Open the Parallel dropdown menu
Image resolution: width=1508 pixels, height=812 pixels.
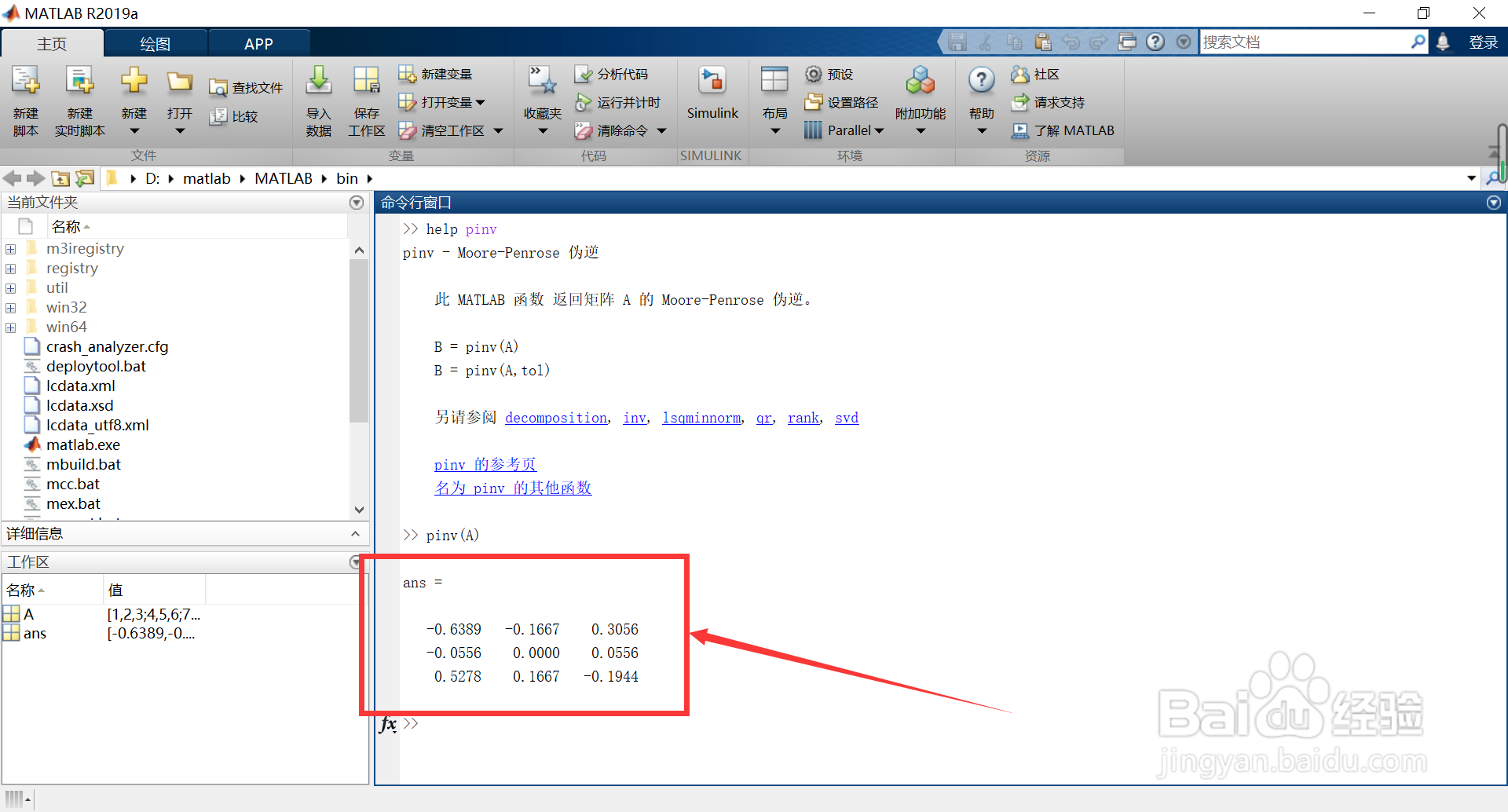879,131
